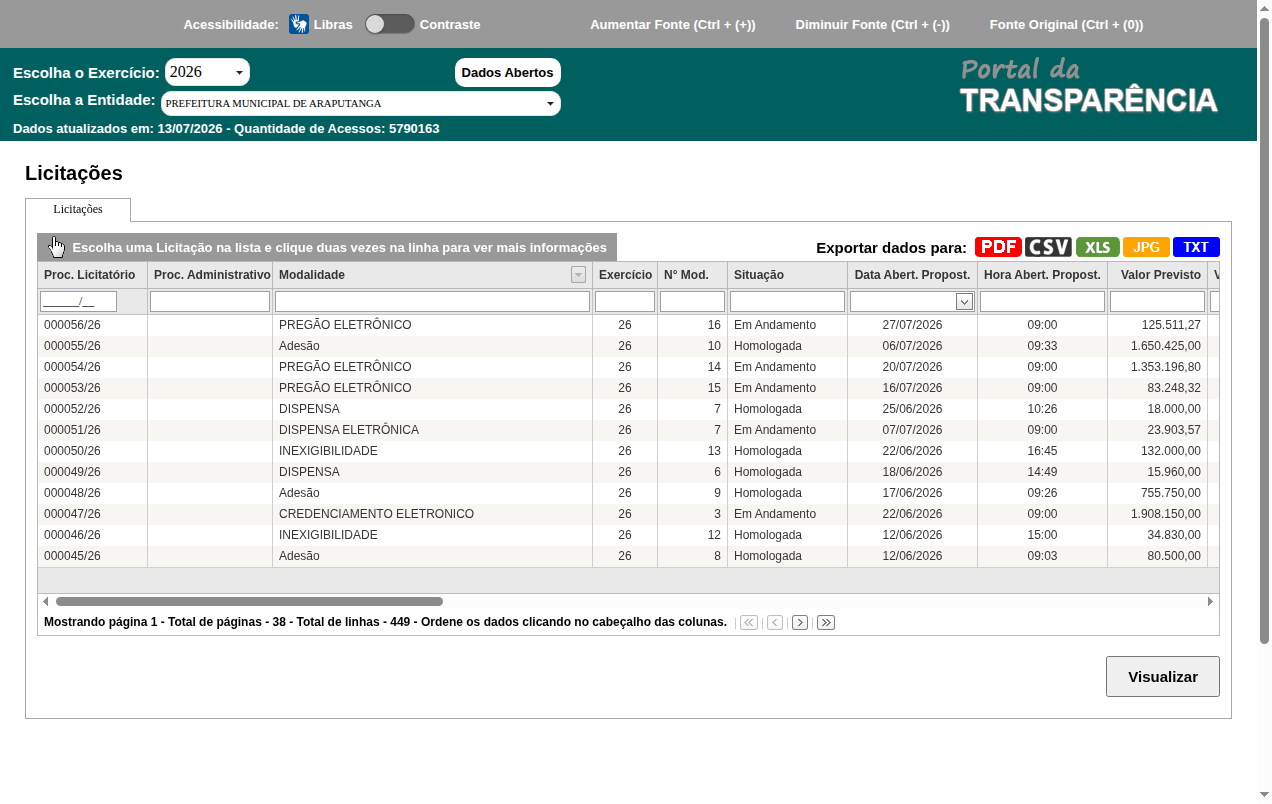
Task: Select row 000048/26
Action: coord(628,493)
